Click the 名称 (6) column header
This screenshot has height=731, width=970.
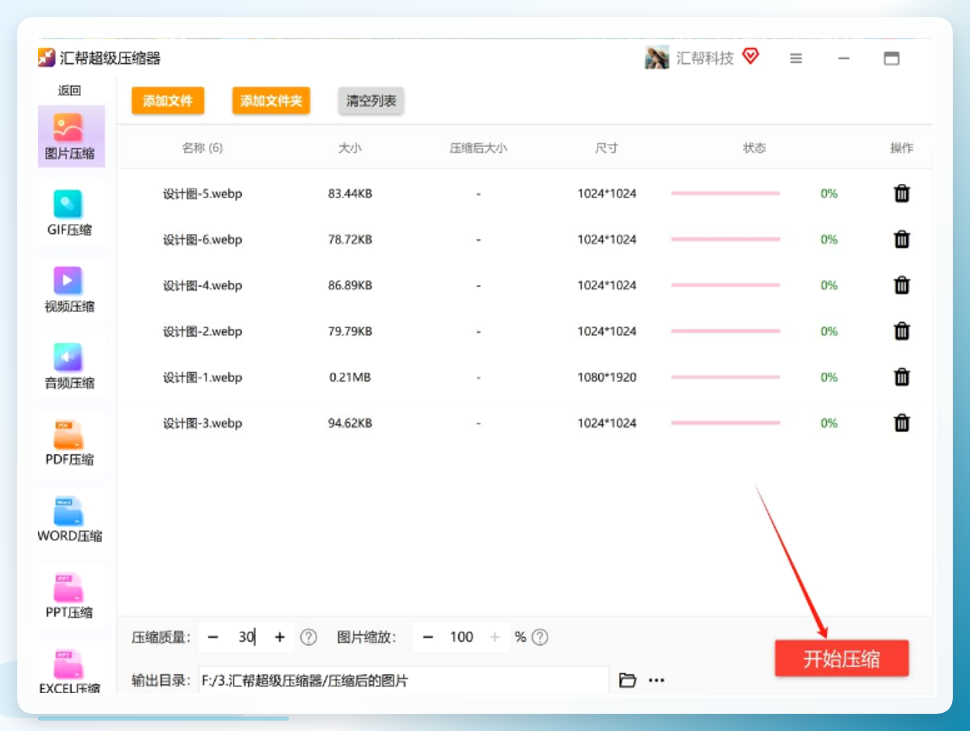tap(202, 148)
